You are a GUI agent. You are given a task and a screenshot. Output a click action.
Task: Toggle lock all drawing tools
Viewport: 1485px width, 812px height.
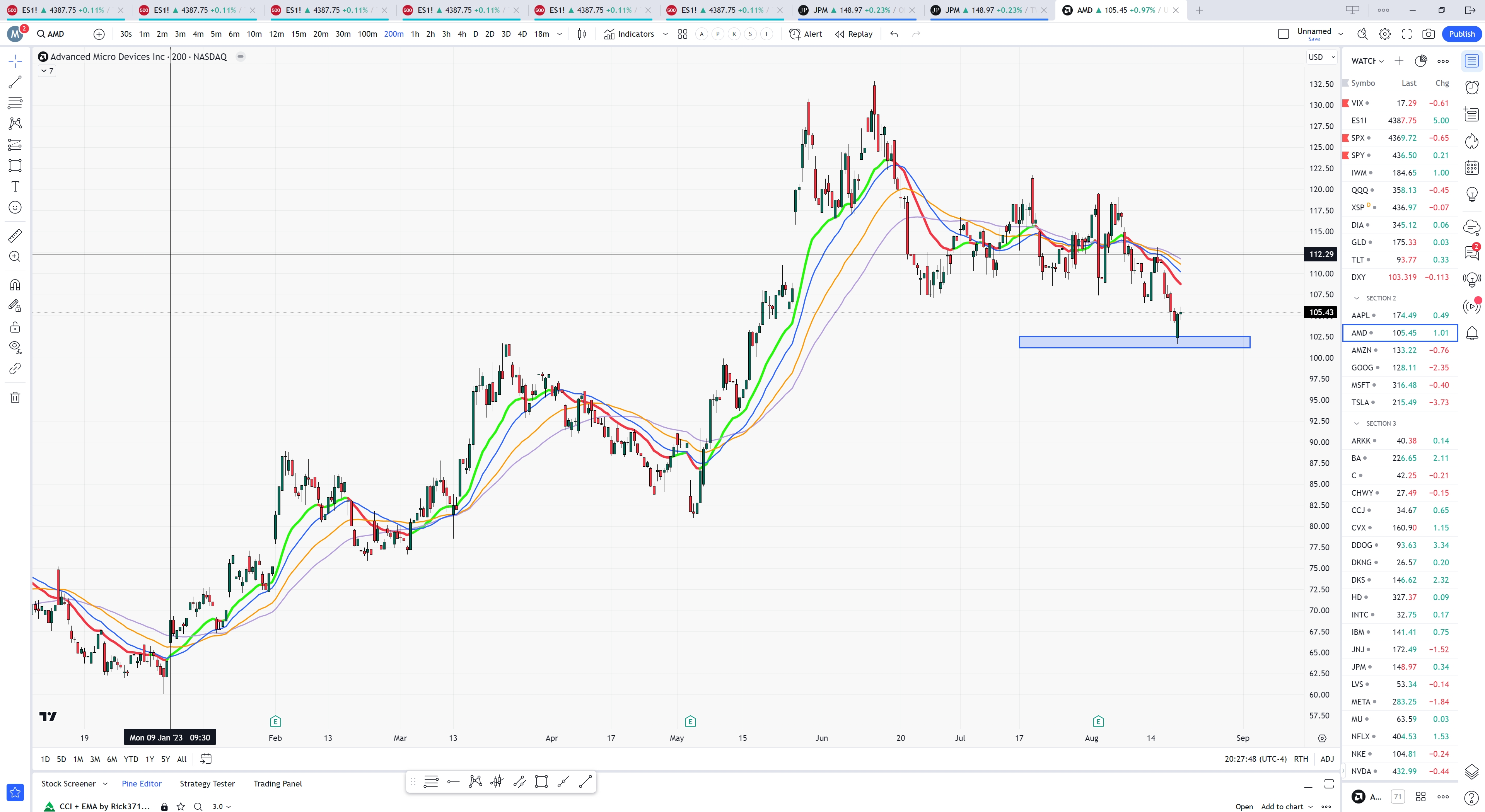15,327
